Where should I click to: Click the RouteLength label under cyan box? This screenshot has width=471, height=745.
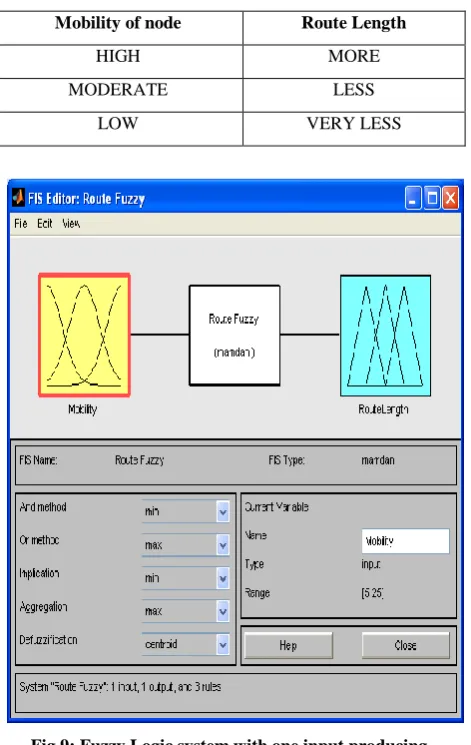tap(383, 409)
